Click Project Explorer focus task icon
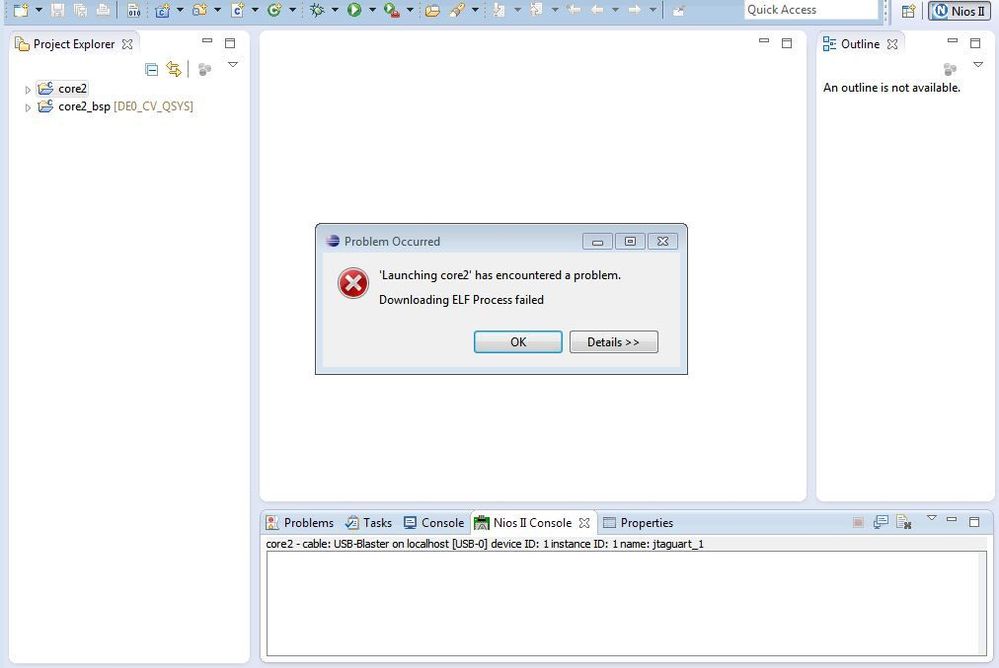The height and width of the screenshot is (668, 999). 205,69
